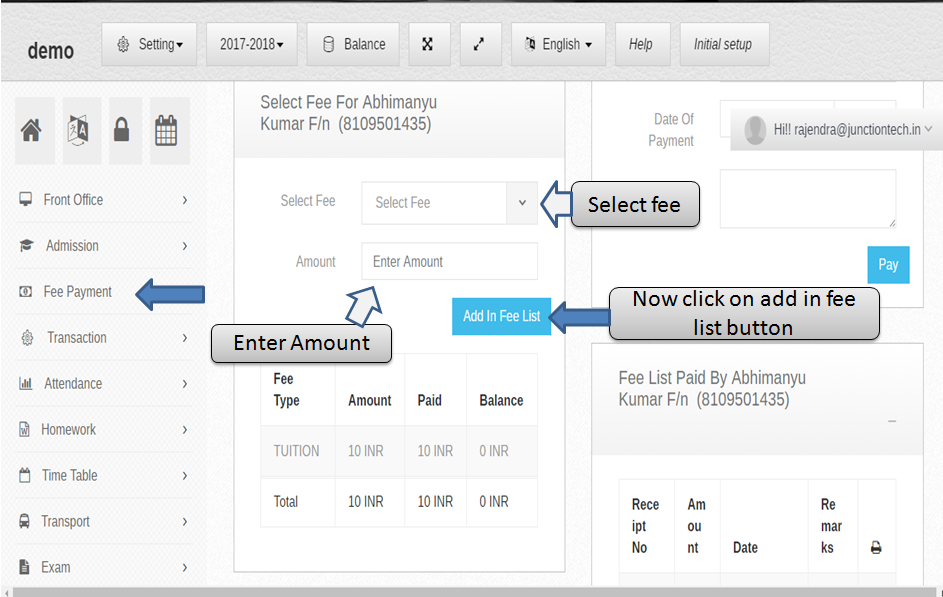Click the Time Table calendar icon
This screenshot has width=943, height=597.
pyautogui.click(x=25, y=475)
